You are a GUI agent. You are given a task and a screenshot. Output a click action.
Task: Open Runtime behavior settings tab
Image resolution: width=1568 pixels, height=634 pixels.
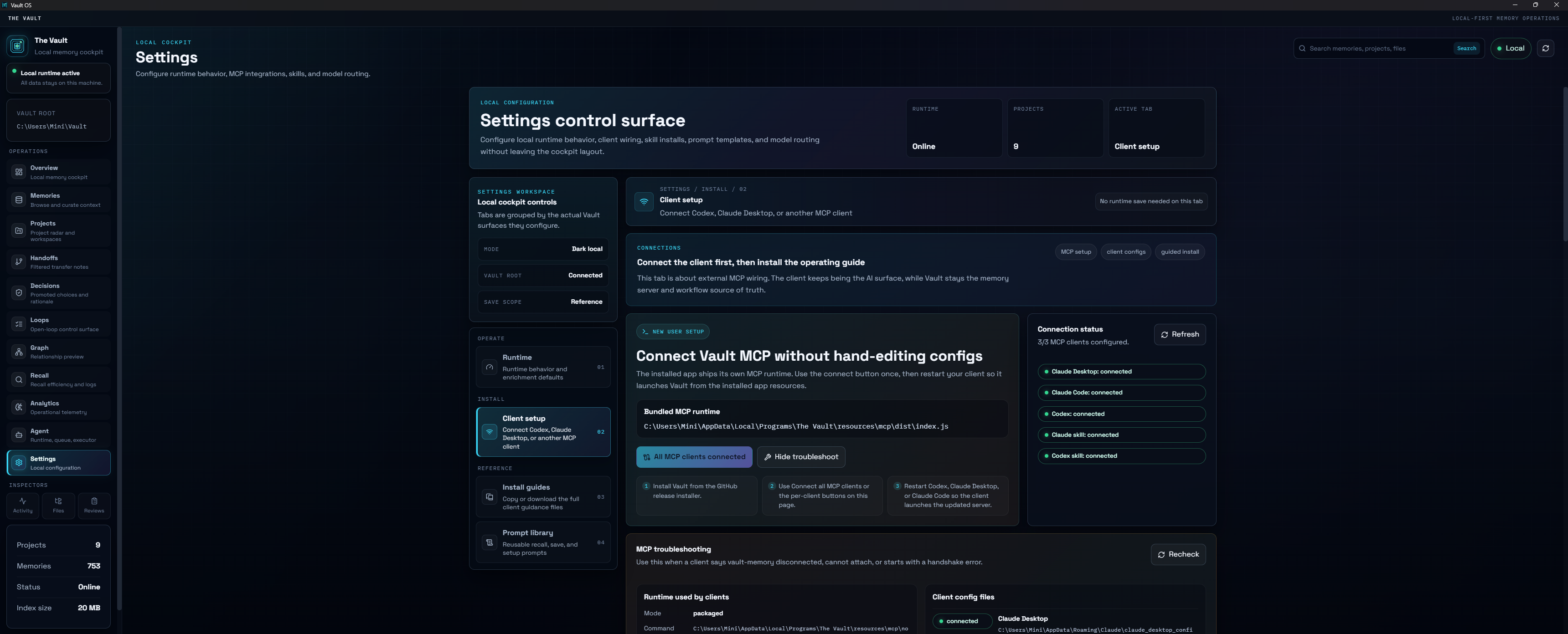[543, 367]
